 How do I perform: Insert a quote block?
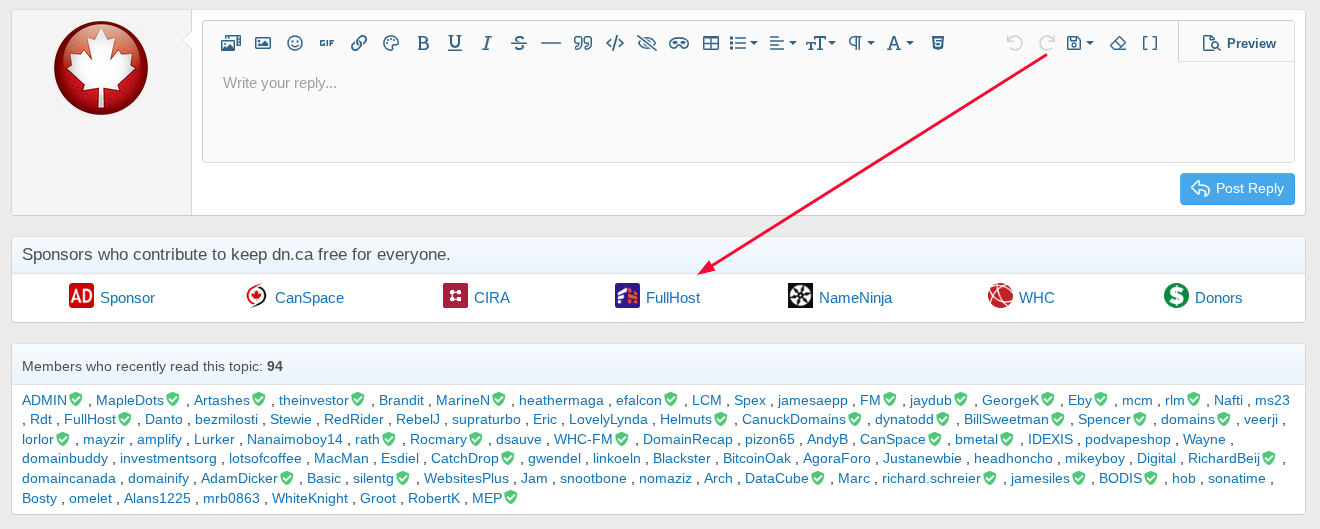[583, 43]
